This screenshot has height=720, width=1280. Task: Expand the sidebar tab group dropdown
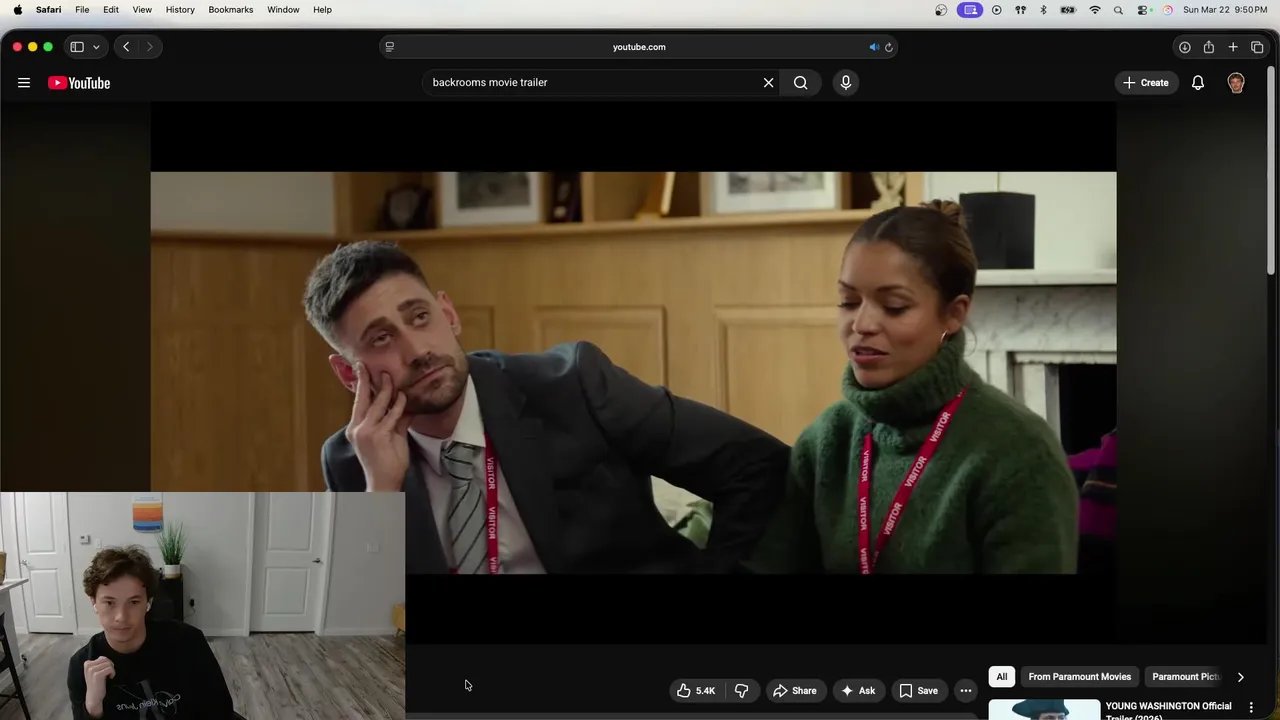click(96, 47)
